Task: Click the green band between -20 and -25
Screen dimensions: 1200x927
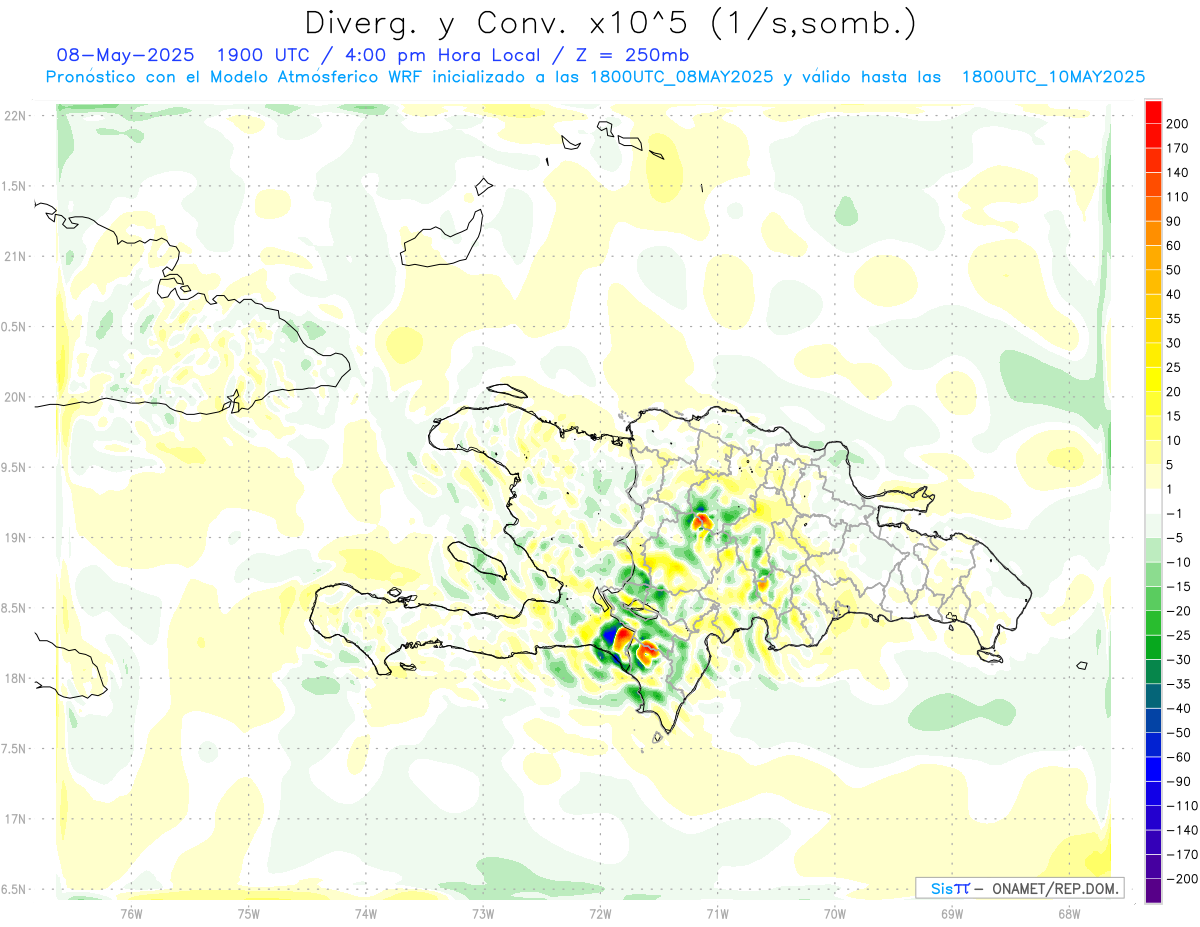Action: tap(1153, 622)
